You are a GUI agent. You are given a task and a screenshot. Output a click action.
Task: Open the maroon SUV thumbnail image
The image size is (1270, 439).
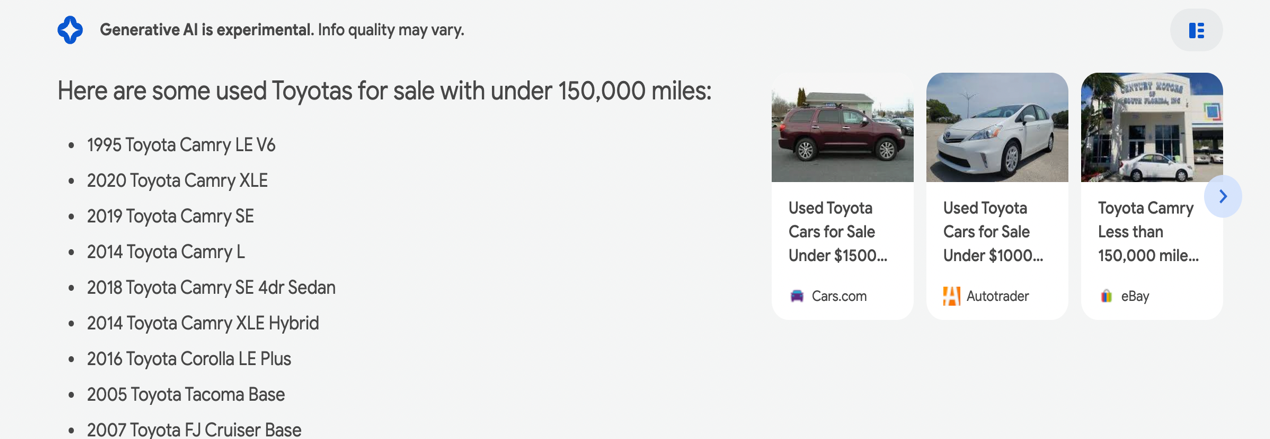[x=842, y=128]
